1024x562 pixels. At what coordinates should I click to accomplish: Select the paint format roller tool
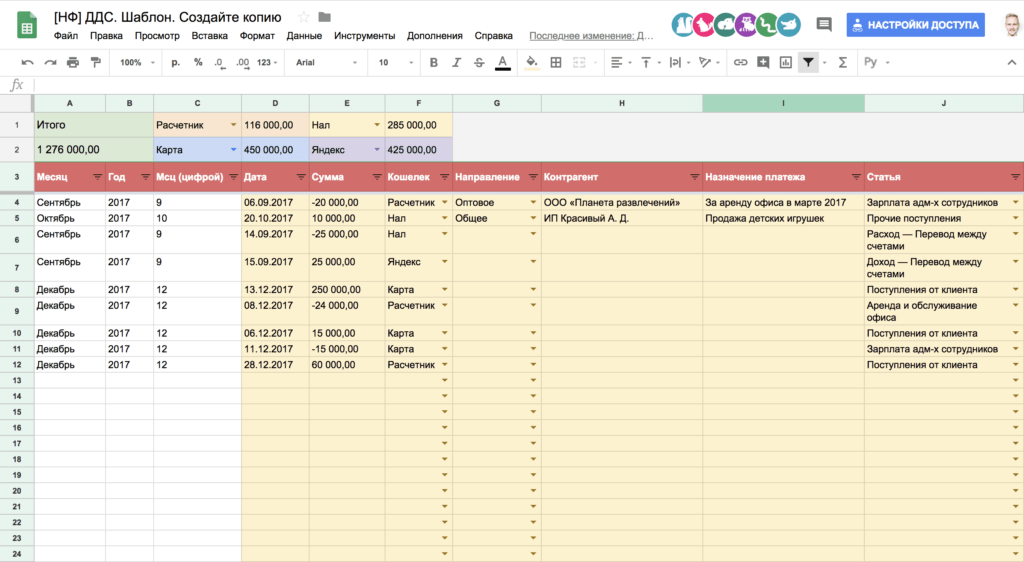point(95,62)
